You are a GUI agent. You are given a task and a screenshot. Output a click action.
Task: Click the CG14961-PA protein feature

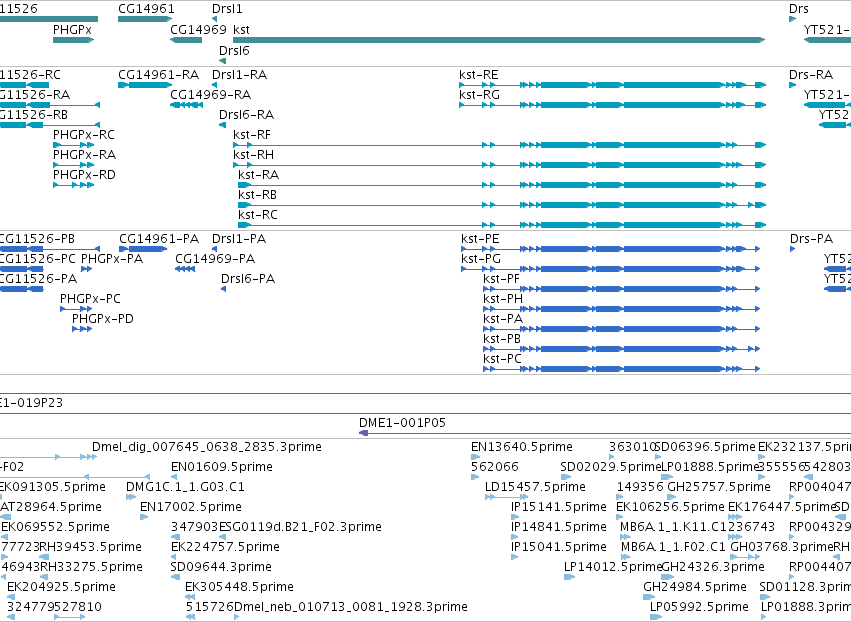pyautogui.click(x=143, y=249)
